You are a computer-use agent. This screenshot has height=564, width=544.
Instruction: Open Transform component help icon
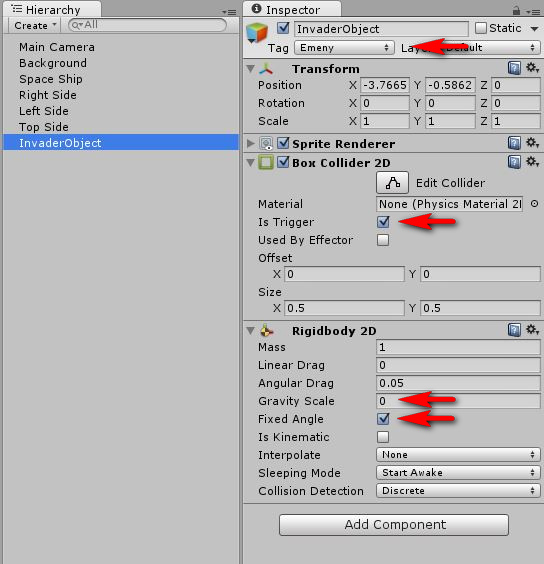click(514, 68)
